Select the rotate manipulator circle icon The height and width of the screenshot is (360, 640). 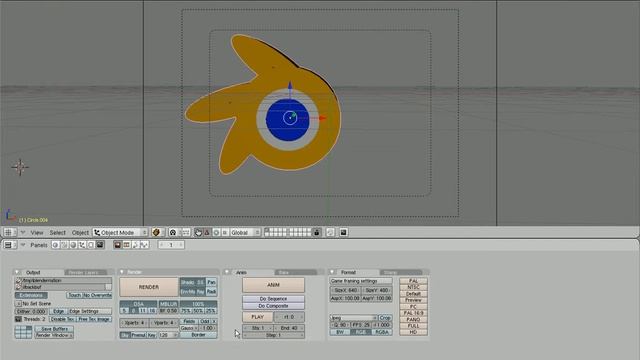point(216,232)
